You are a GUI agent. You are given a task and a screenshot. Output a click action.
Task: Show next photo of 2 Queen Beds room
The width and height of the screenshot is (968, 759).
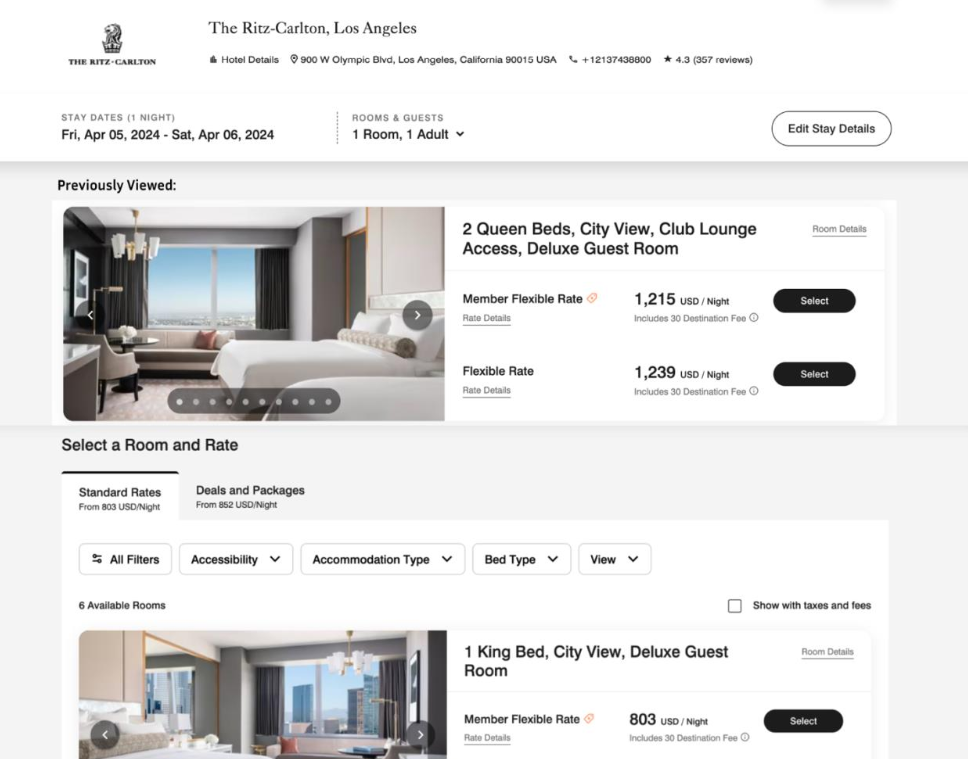(417, 315)
